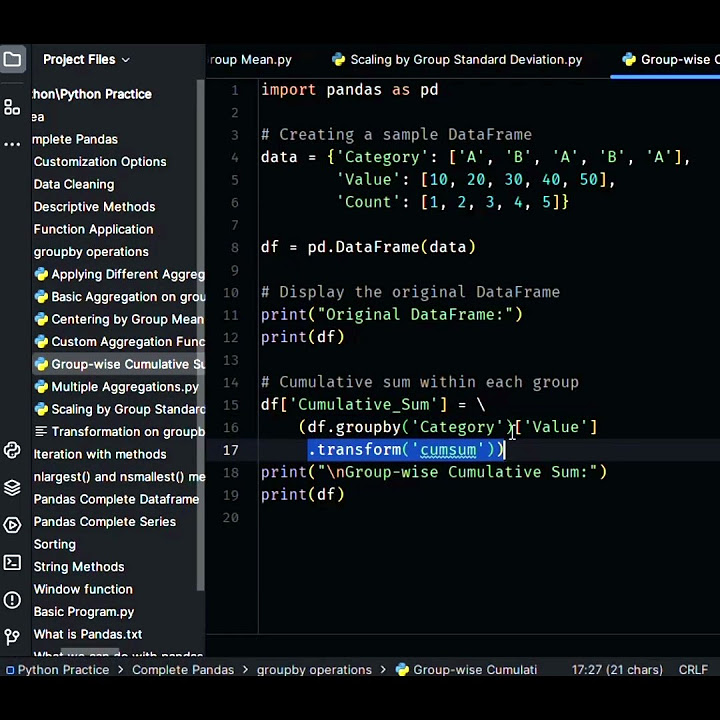Expand Iteration with methods folder
Screen dimensions: 720x720
100,454
